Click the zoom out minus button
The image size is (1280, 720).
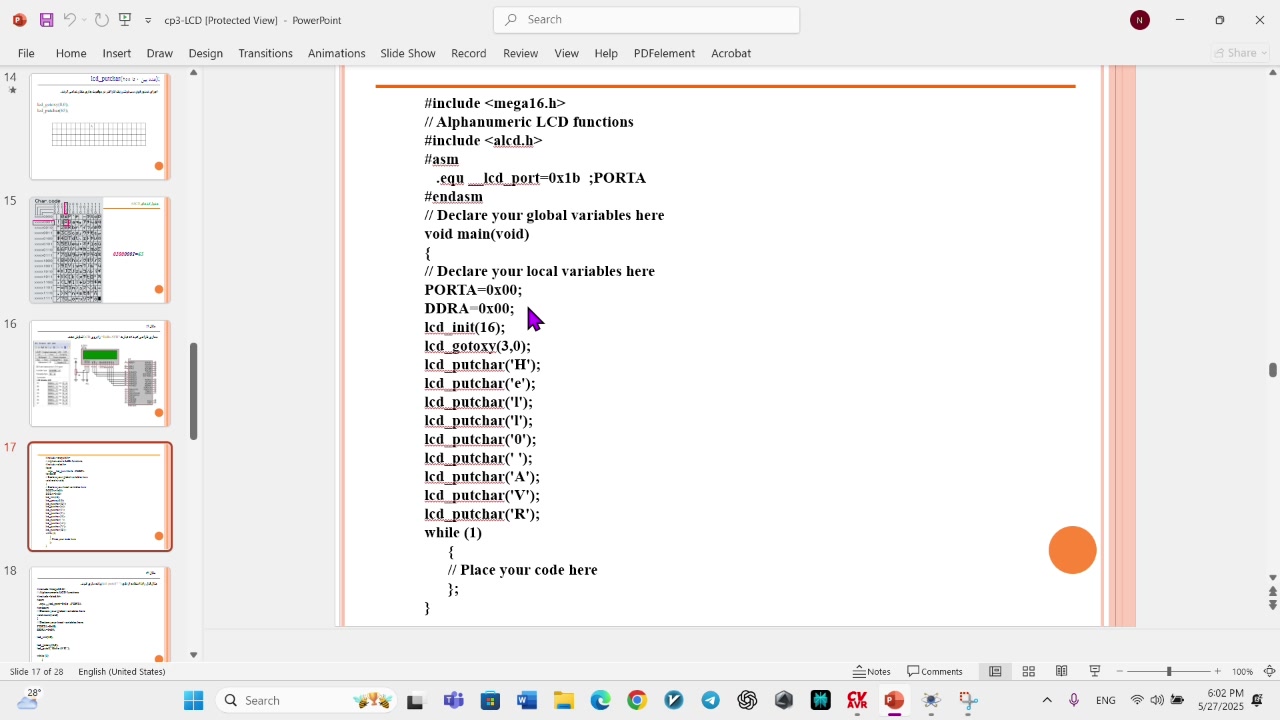pos(1120,672)
